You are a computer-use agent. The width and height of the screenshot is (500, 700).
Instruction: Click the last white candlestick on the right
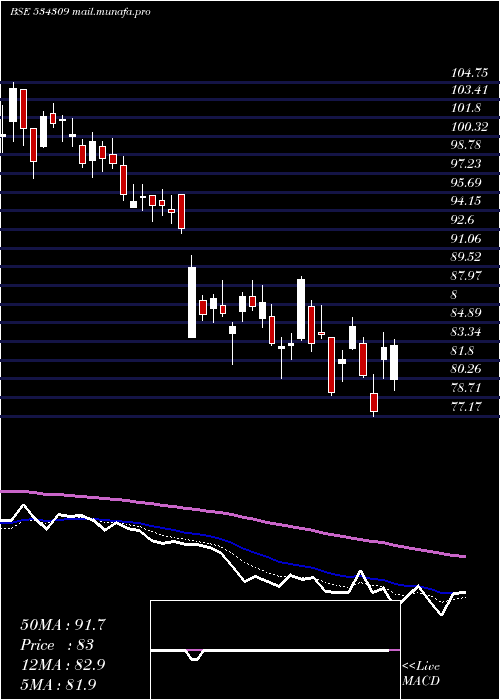(x=394, y=362)
